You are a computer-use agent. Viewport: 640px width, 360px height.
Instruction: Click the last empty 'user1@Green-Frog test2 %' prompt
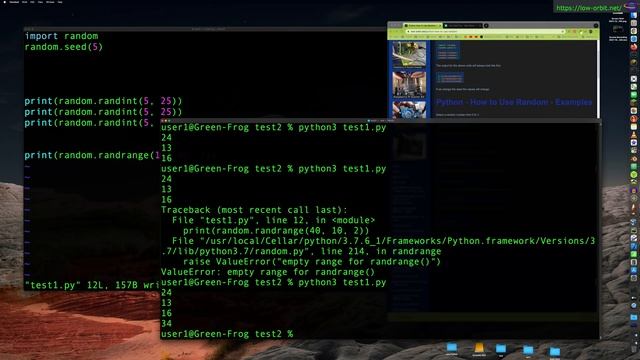coord(227,334)
